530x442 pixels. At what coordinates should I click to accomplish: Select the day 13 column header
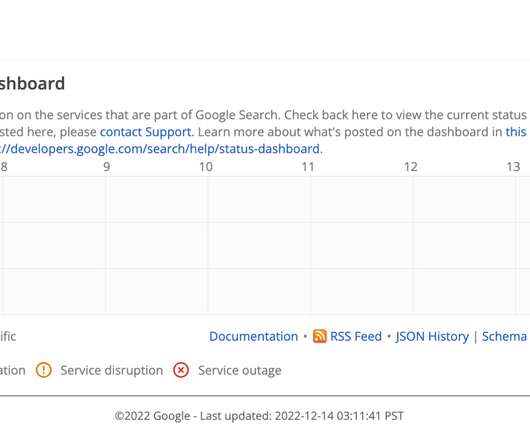click(513, 167)
